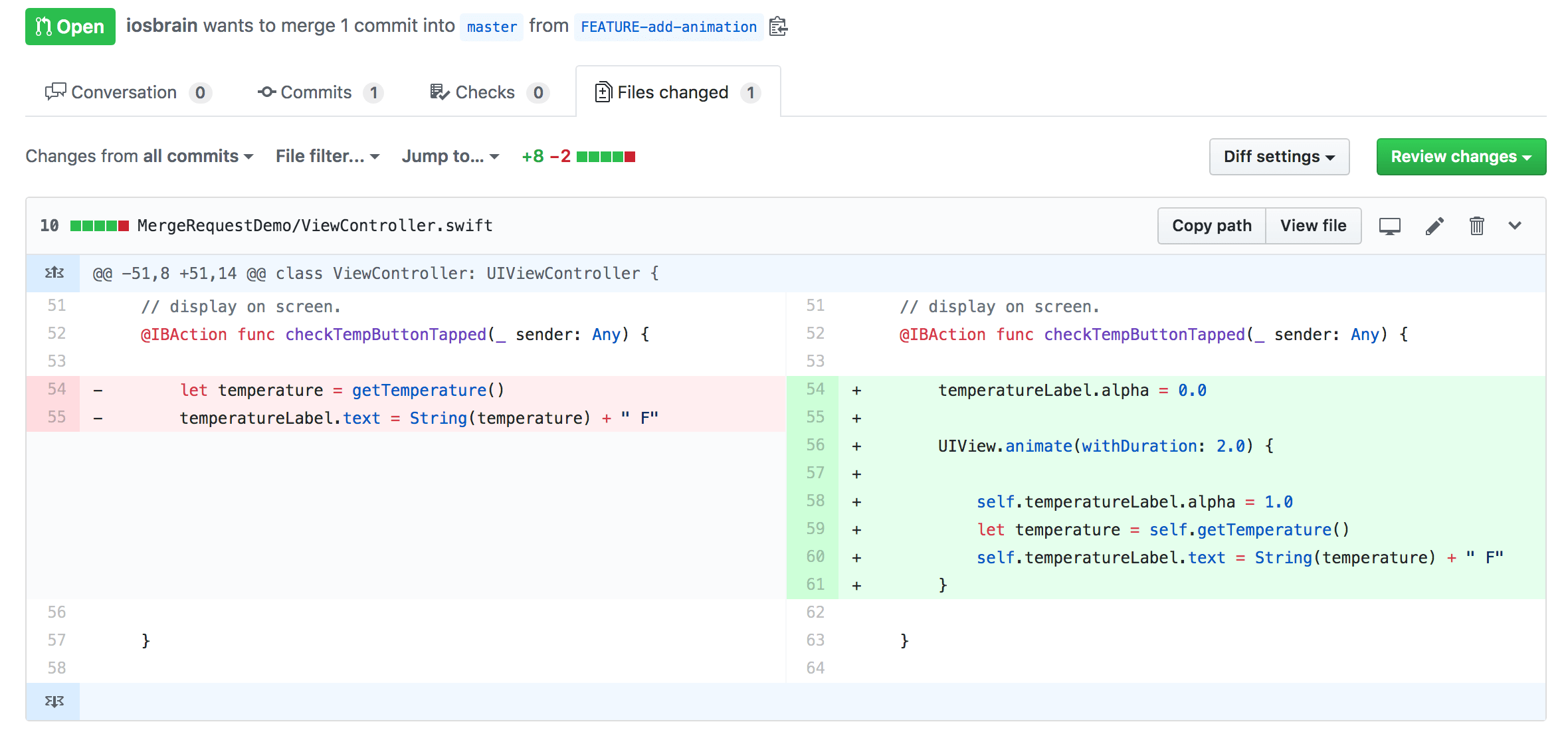The height and width of the screenshot is (736, 1568).
Task: Expand Changes from all commits menu
Action: coord(140,156)
